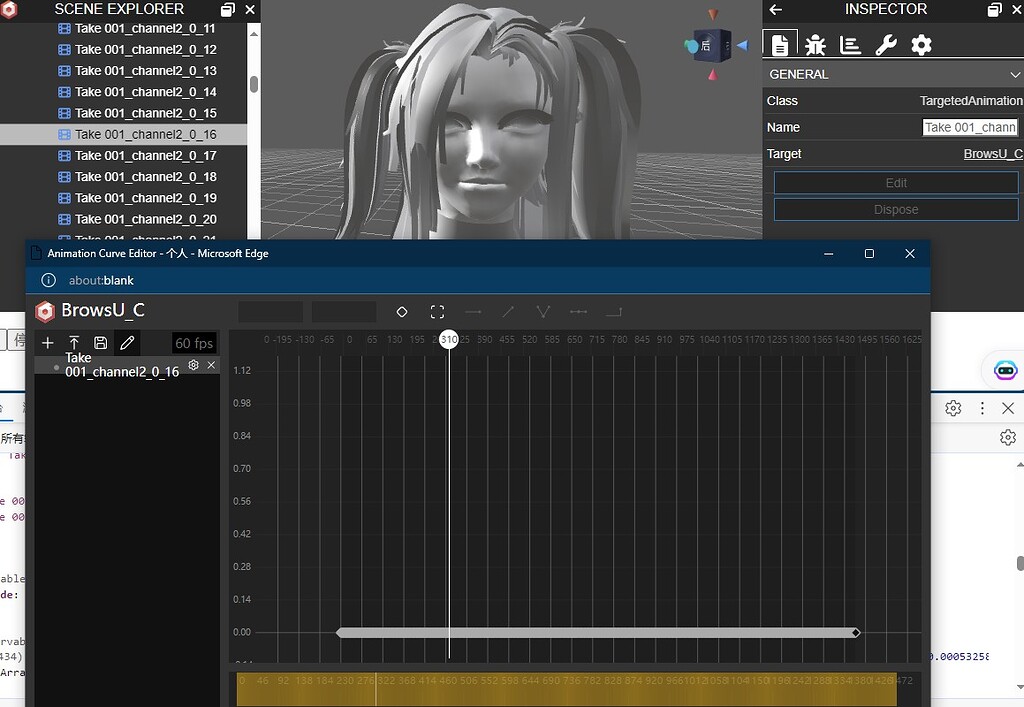Open the Tools wrench tab in Inspector
This screenshot has height=707, width=1024.
click(x=886, y=44)
